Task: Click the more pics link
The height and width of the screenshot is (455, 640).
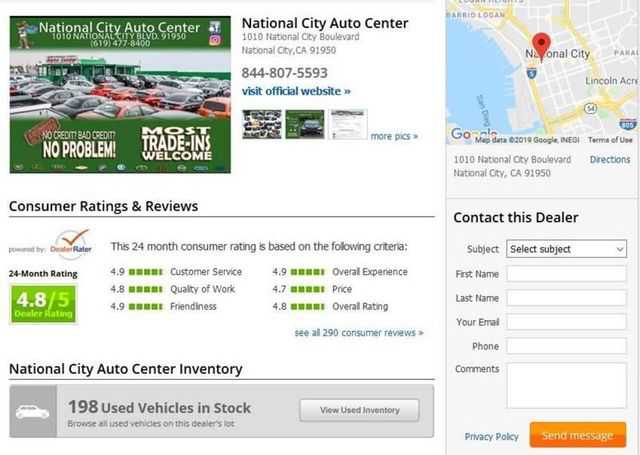Action: click(394, 136)
